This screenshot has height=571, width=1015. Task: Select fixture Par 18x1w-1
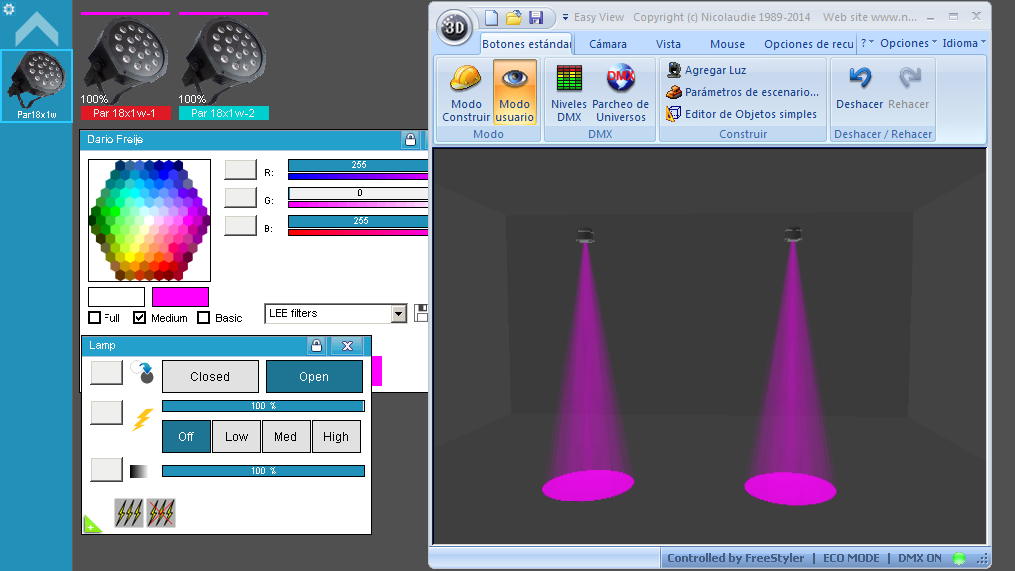click(x=126, y=67)
